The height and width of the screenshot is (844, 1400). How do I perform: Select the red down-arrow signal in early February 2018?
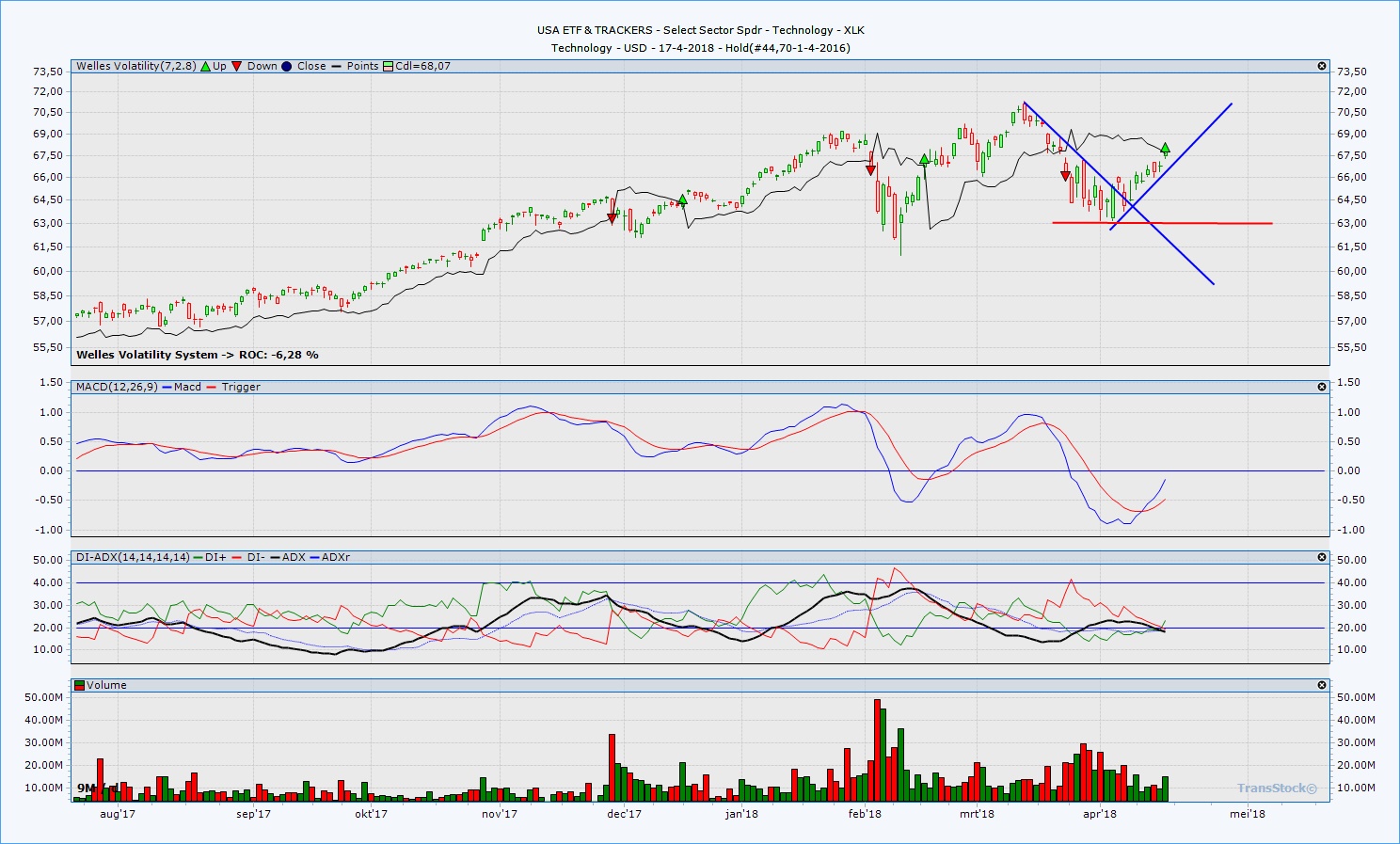871,169
